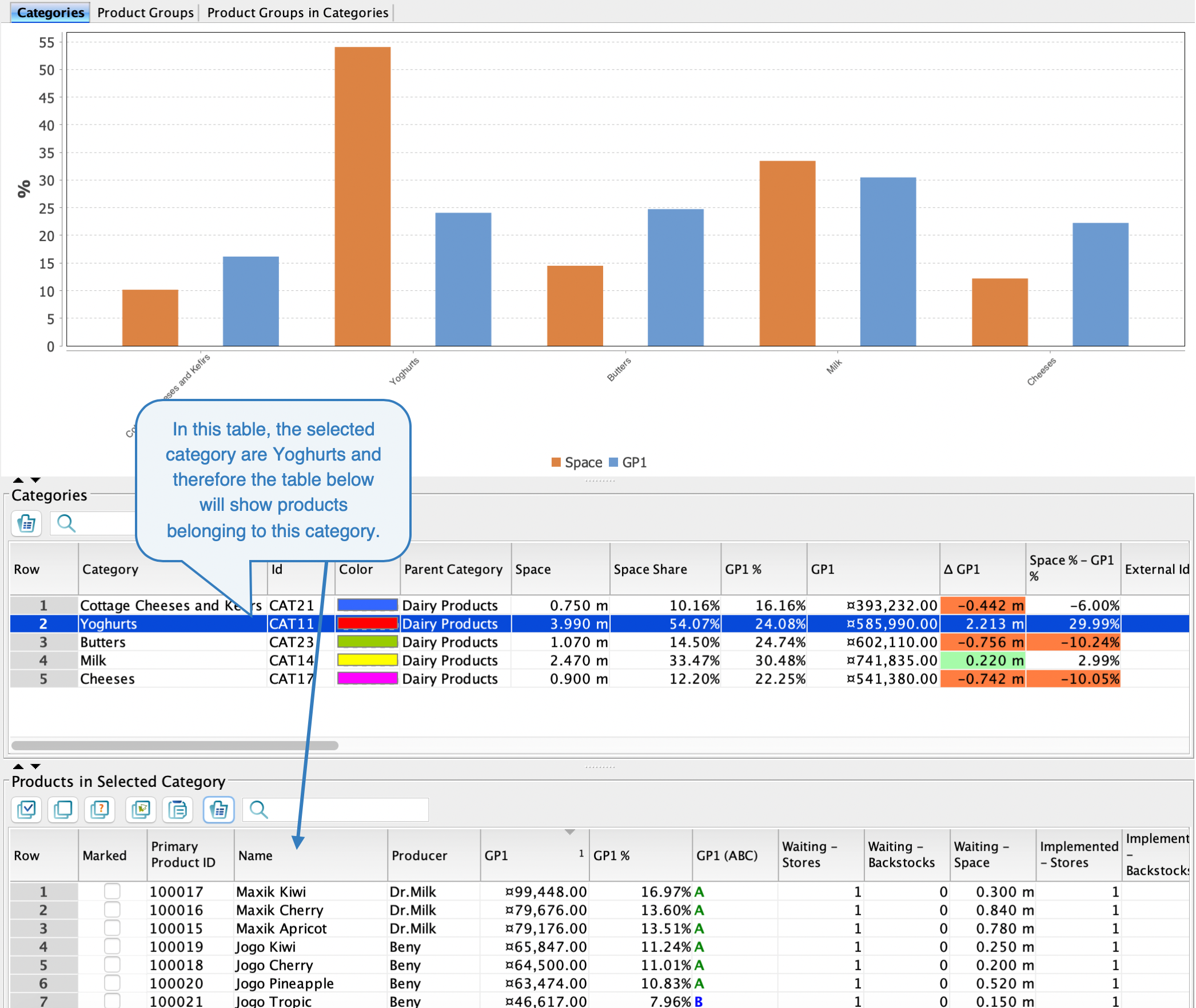
Task: Click the Yoghurts orange Space bar
Action: point(362,196)
